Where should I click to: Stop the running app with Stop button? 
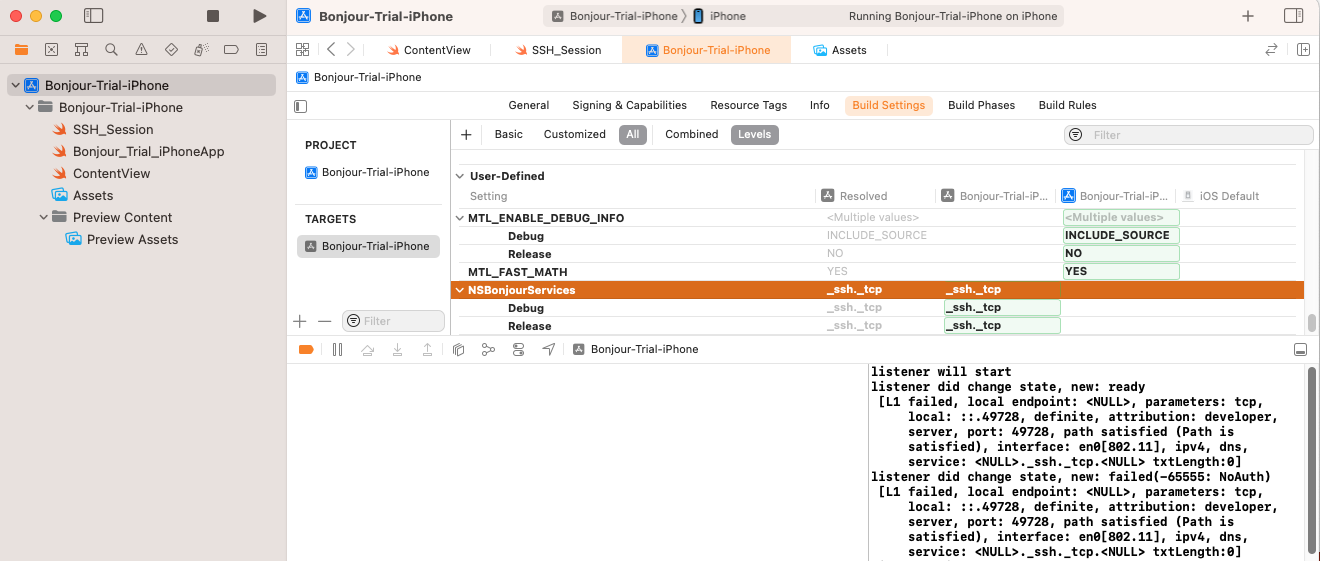[x=213, y=16]
